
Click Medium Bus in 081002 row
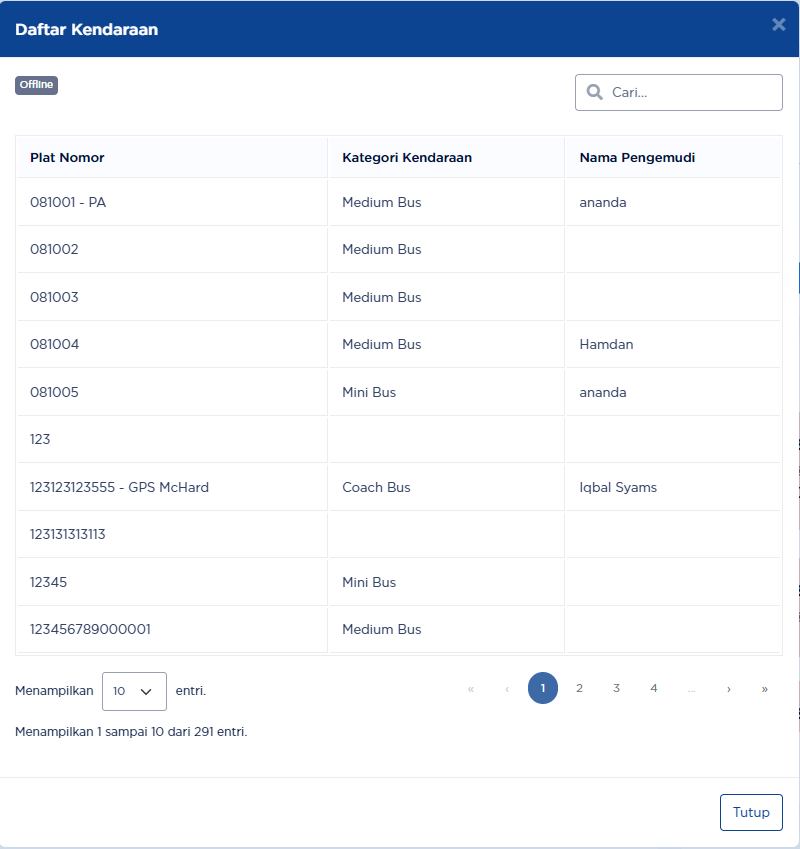tap(382, 250)
